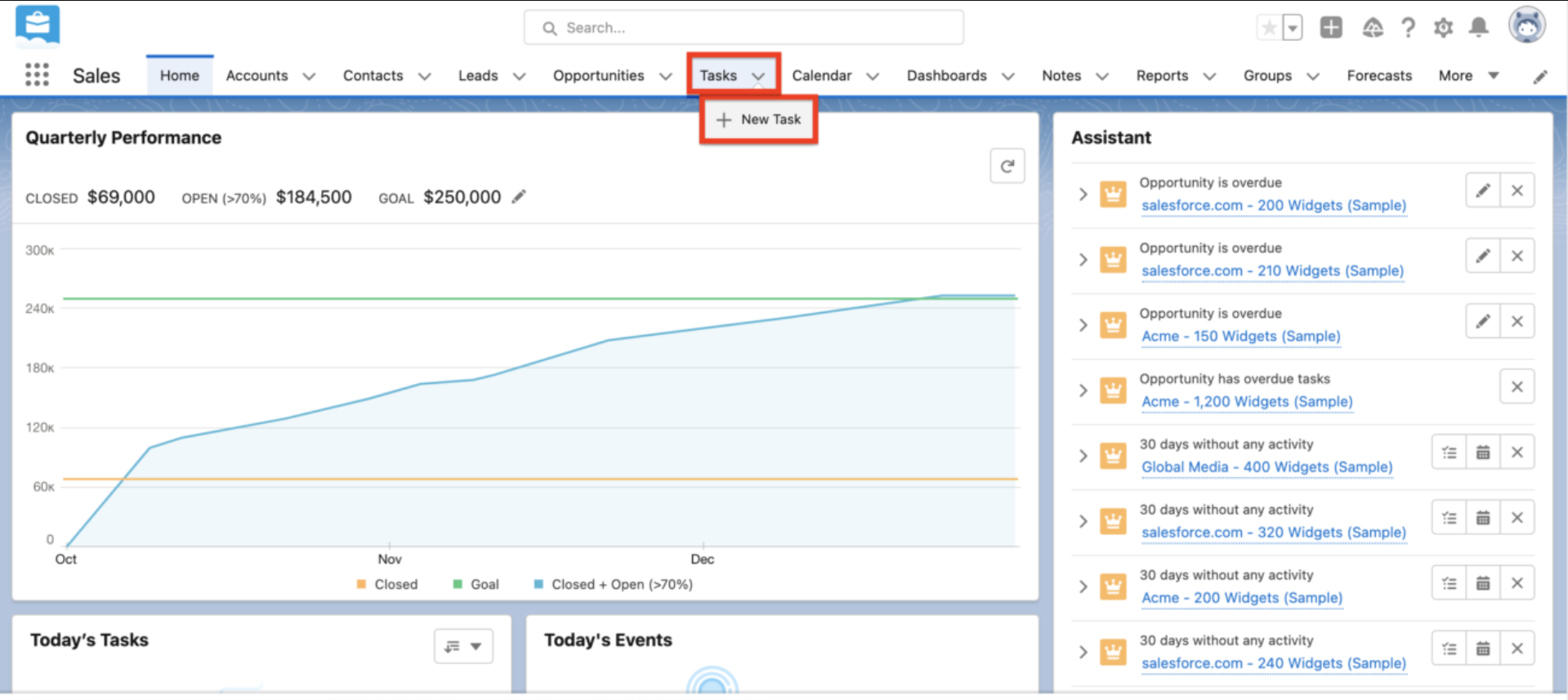Dismiss the salesforce.com 200 Widgets recommendation
Image resolution: width=1568 pixels, height=700 pixels.
click(x=1517, y=190)
